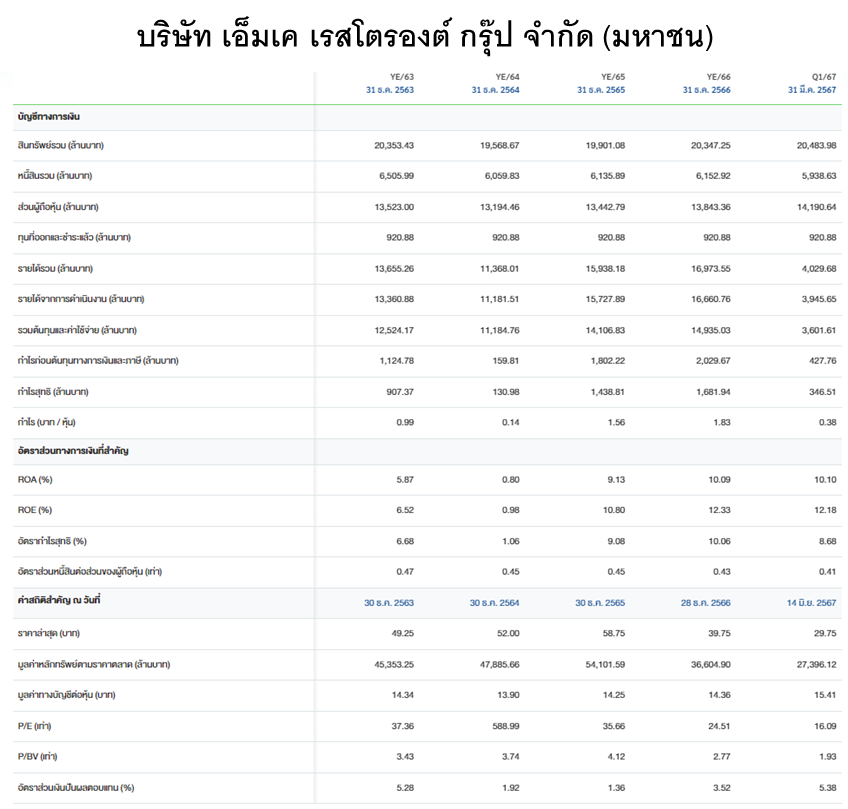Screen dimensions: 848x809
Task: Open the 31 มี.ค. 2567 period link
Action: pyautogui.click(x=812, y=90)
